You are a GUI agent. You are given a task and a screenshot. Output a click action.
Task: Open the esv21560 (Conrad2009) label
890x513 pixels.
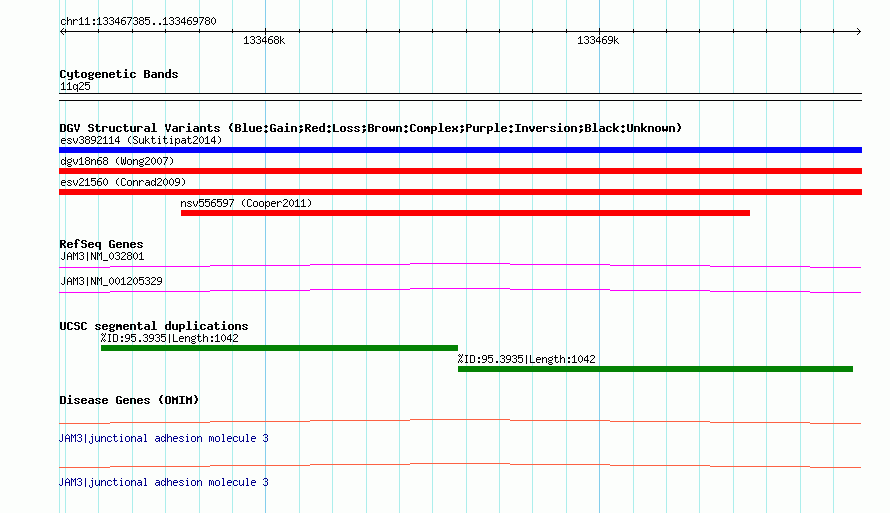(123, 182)
